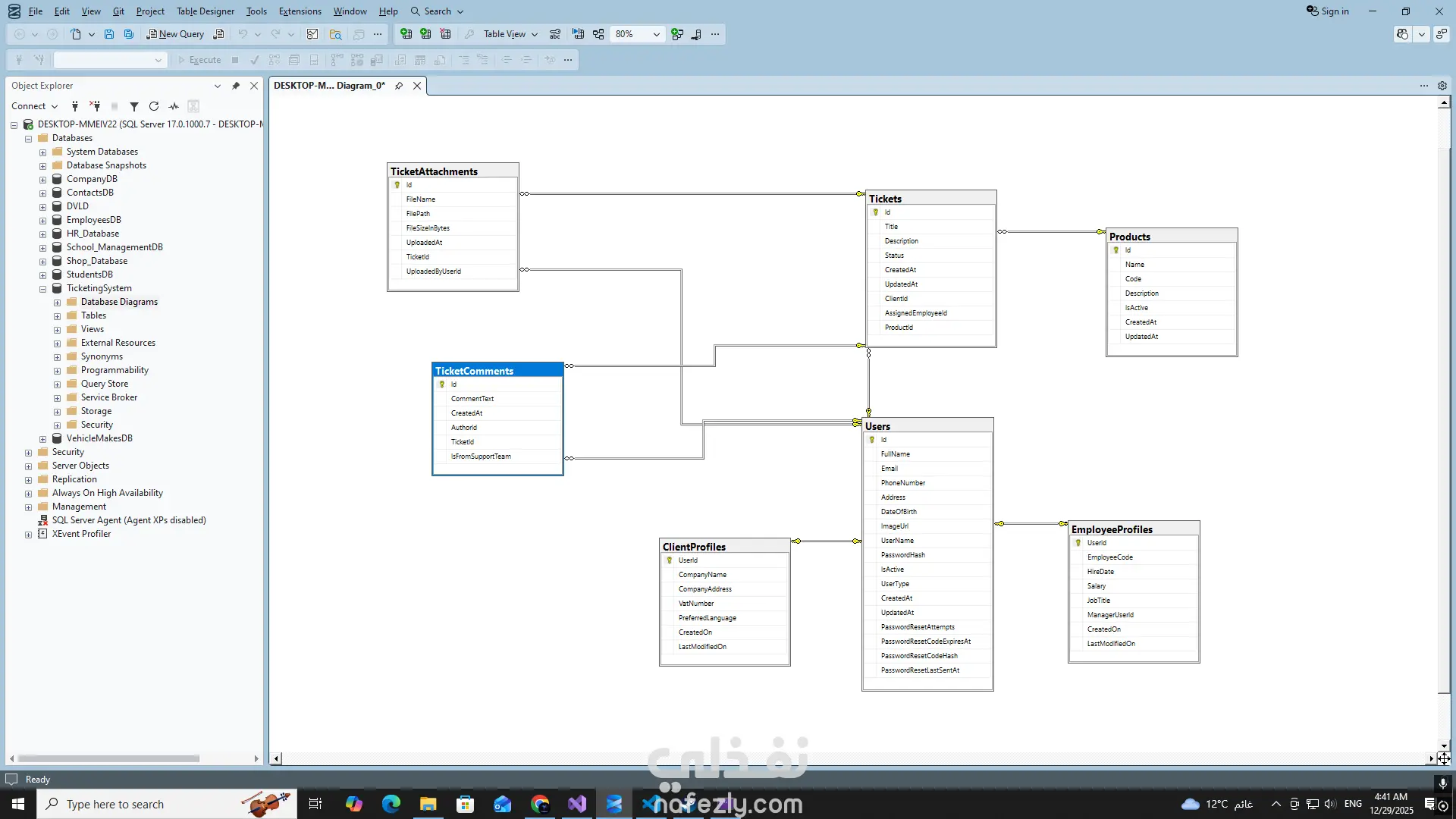Image resolution: width=1456 pixels, height=819 pixels.
Task: Open the Table View dropdown
Action: (x=534, y=34)
